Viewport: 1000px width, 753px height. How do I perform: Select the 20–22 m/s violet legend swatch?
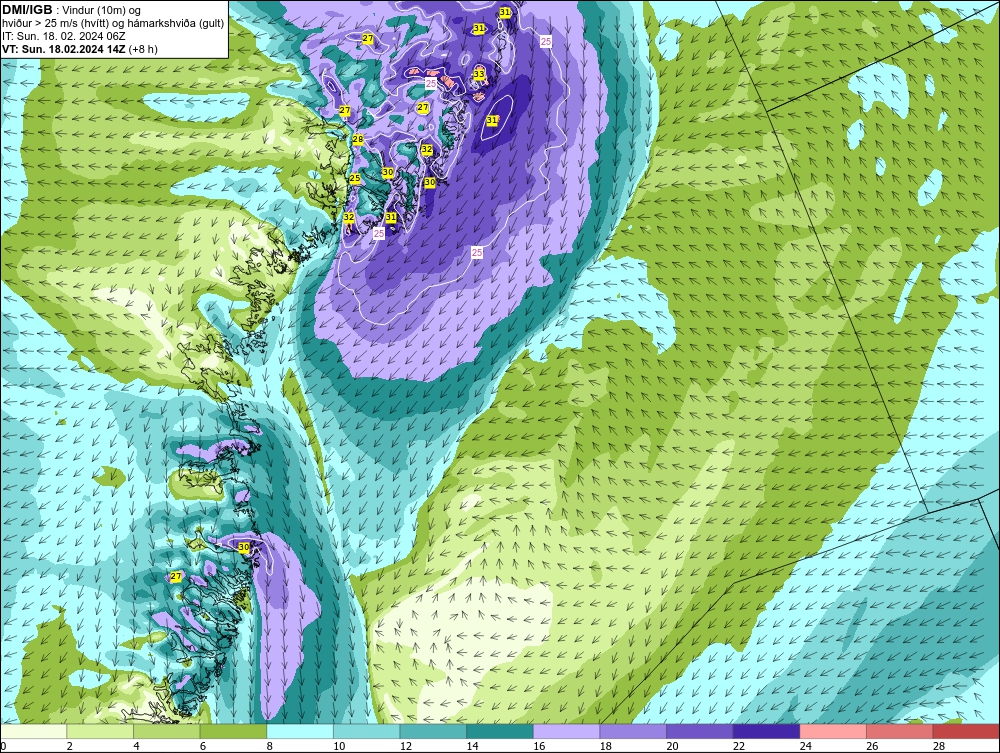700,731
